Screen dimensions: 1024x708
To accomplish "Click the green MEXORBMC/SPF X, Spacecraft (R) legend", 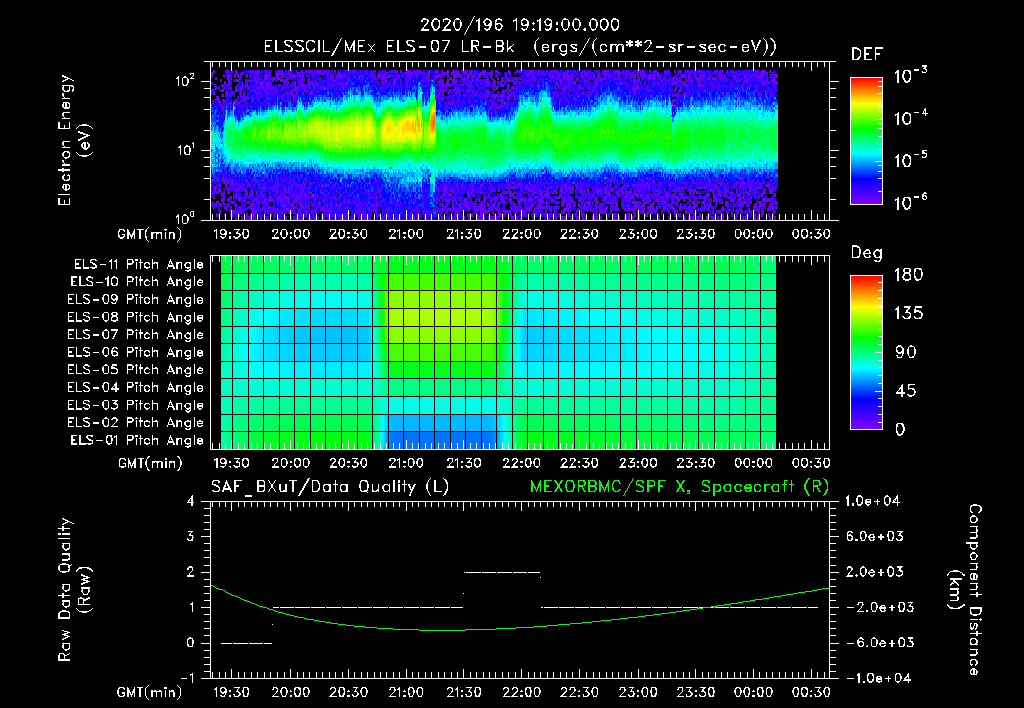I will click(679, 487).
